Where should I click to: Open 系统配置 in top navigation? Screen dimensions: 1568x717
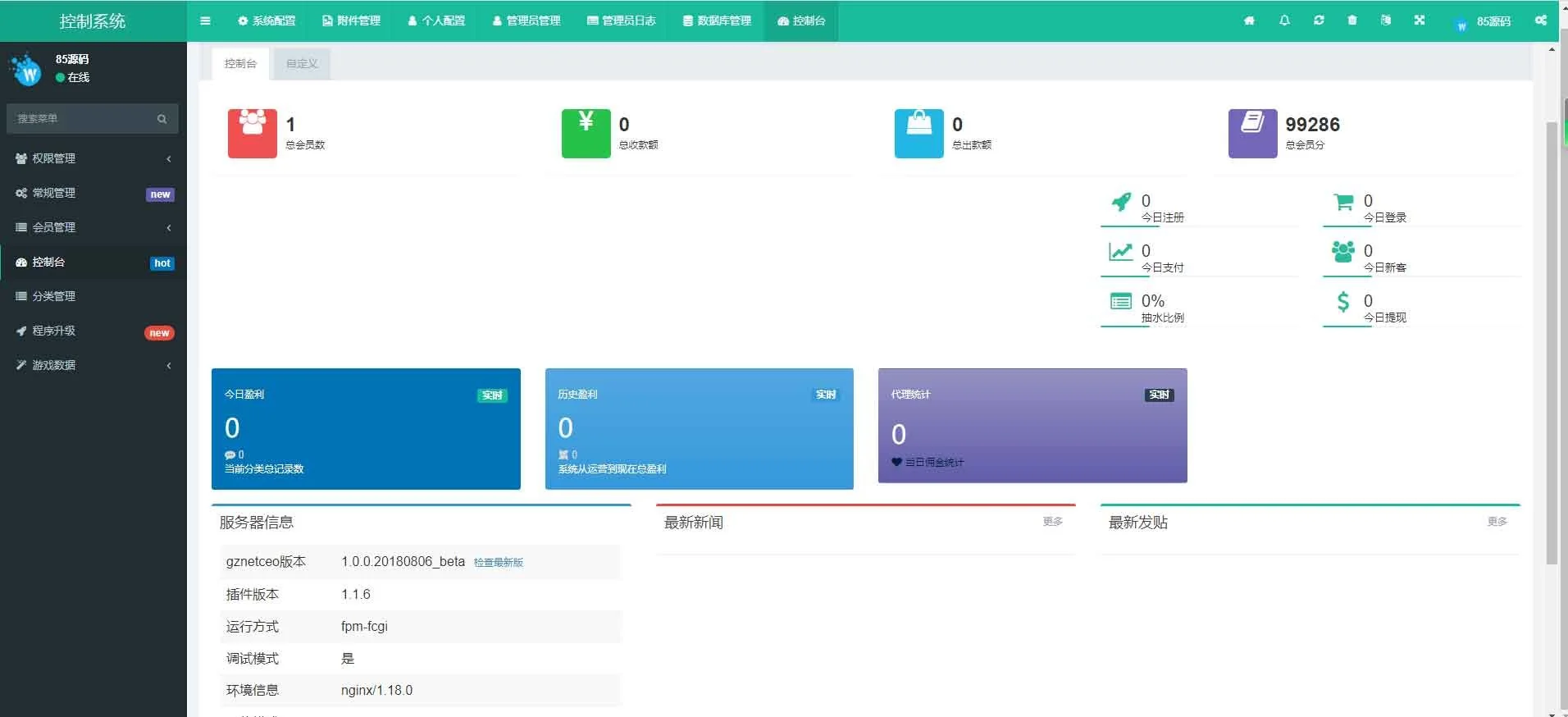[267, 21]
